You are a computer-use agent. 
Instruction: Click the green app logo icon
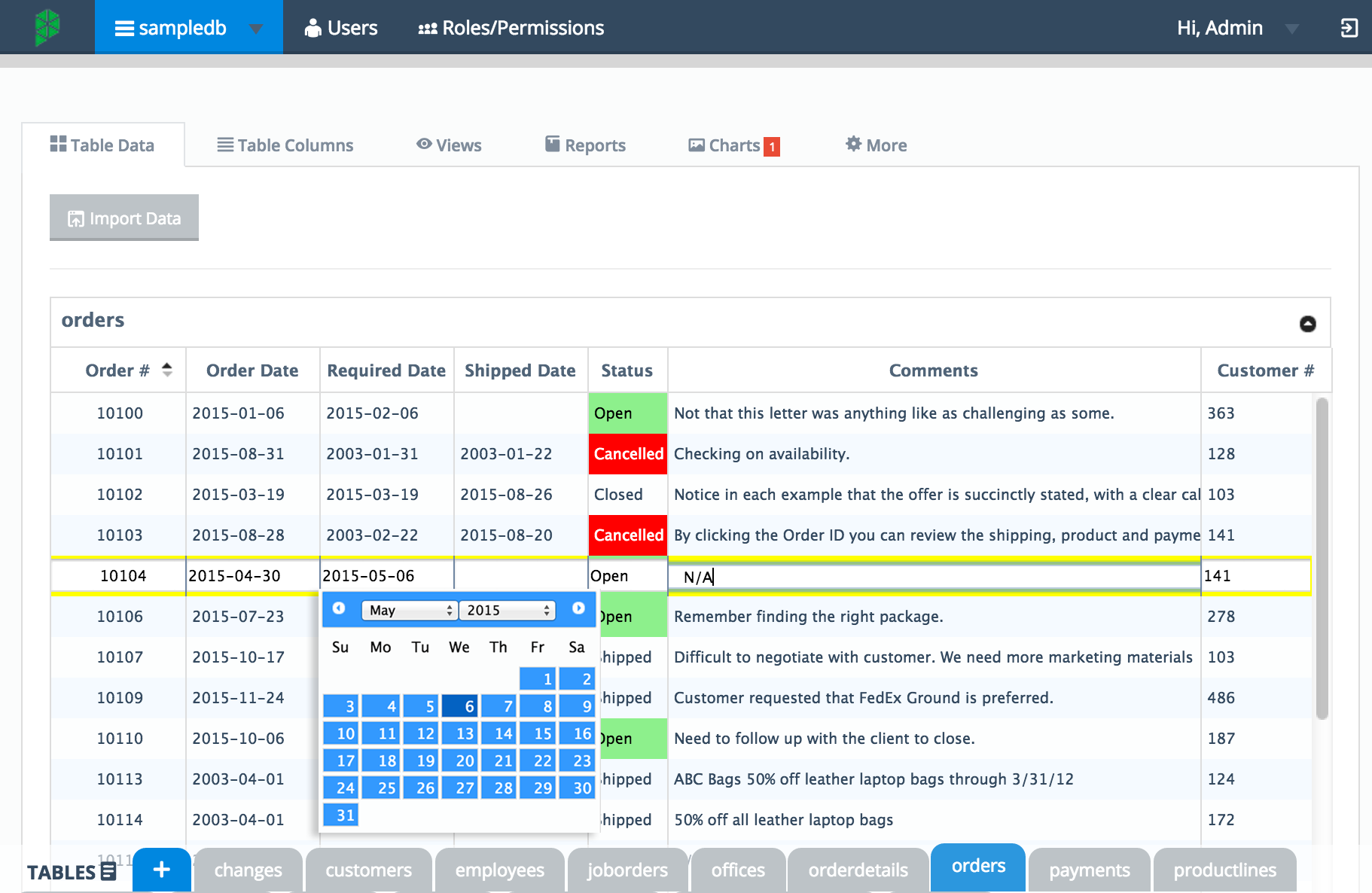tap(47, 27)
